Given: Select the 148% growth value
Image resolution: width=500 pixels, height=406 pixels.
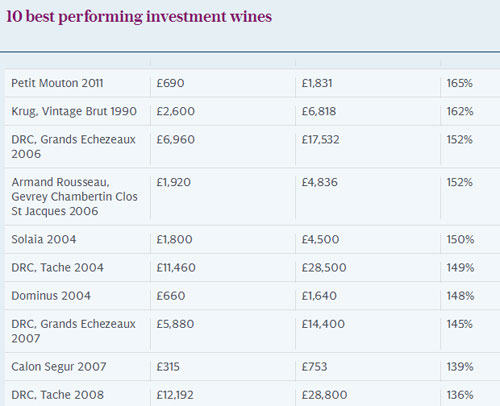Looking at the screenshot, I should (x=460, y=295).
